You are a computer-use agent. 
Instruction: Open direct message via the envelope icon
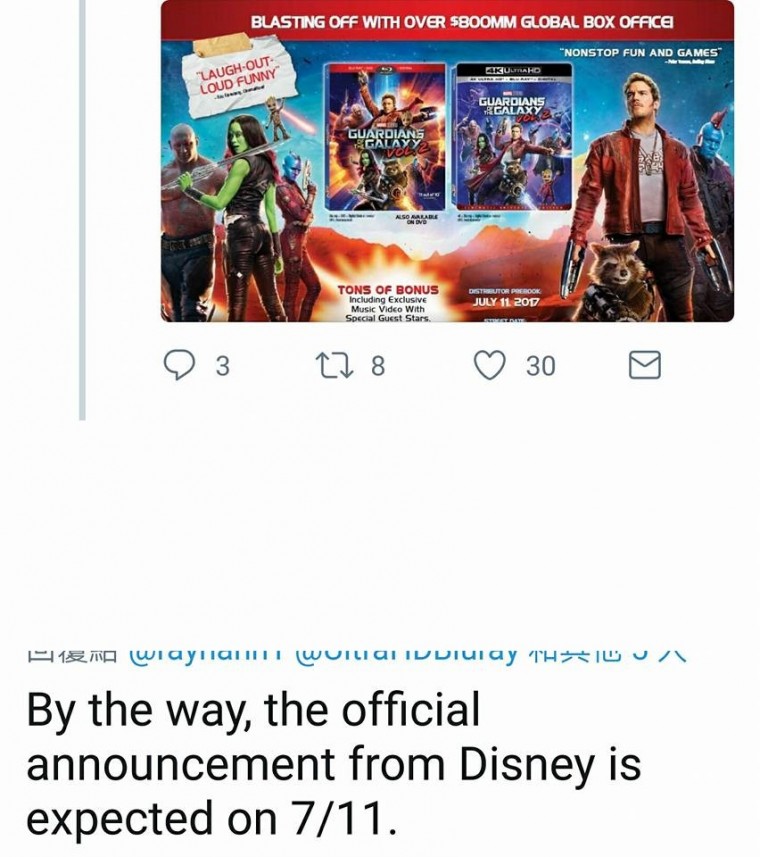[x=645, y=365]
